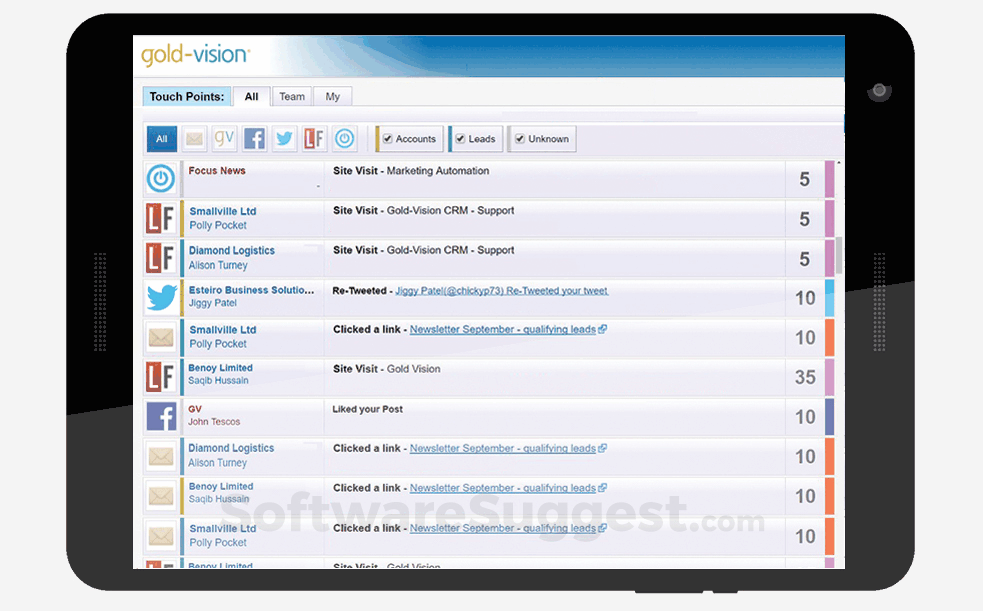Open the external link icon after Newsletter September
The height and width of the screenshot is (611, 983).
click(601, 328)
